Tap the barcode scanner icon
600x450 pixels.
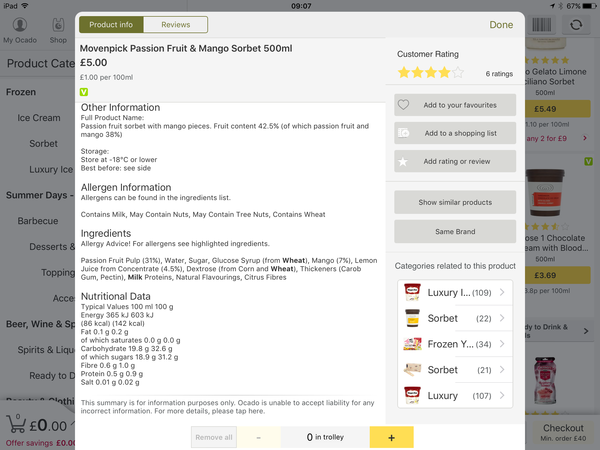(x=541, y=25)
